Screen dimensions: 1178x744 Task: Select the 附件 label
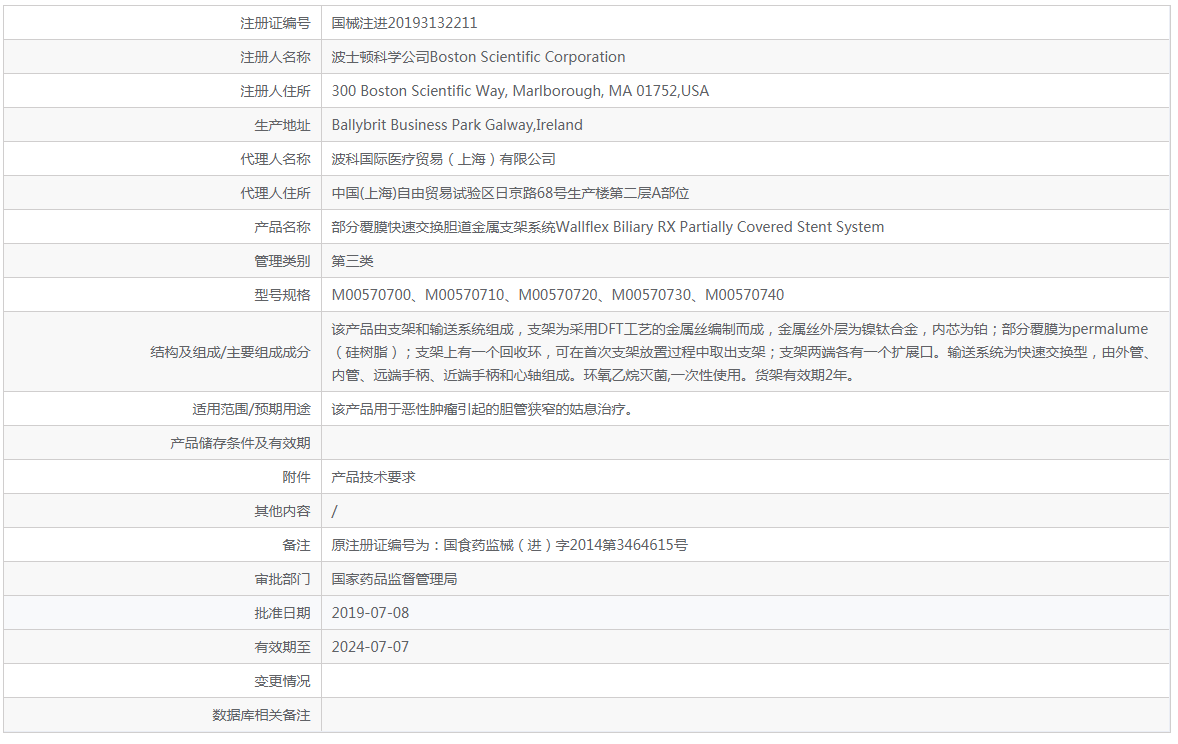(296, 477)
